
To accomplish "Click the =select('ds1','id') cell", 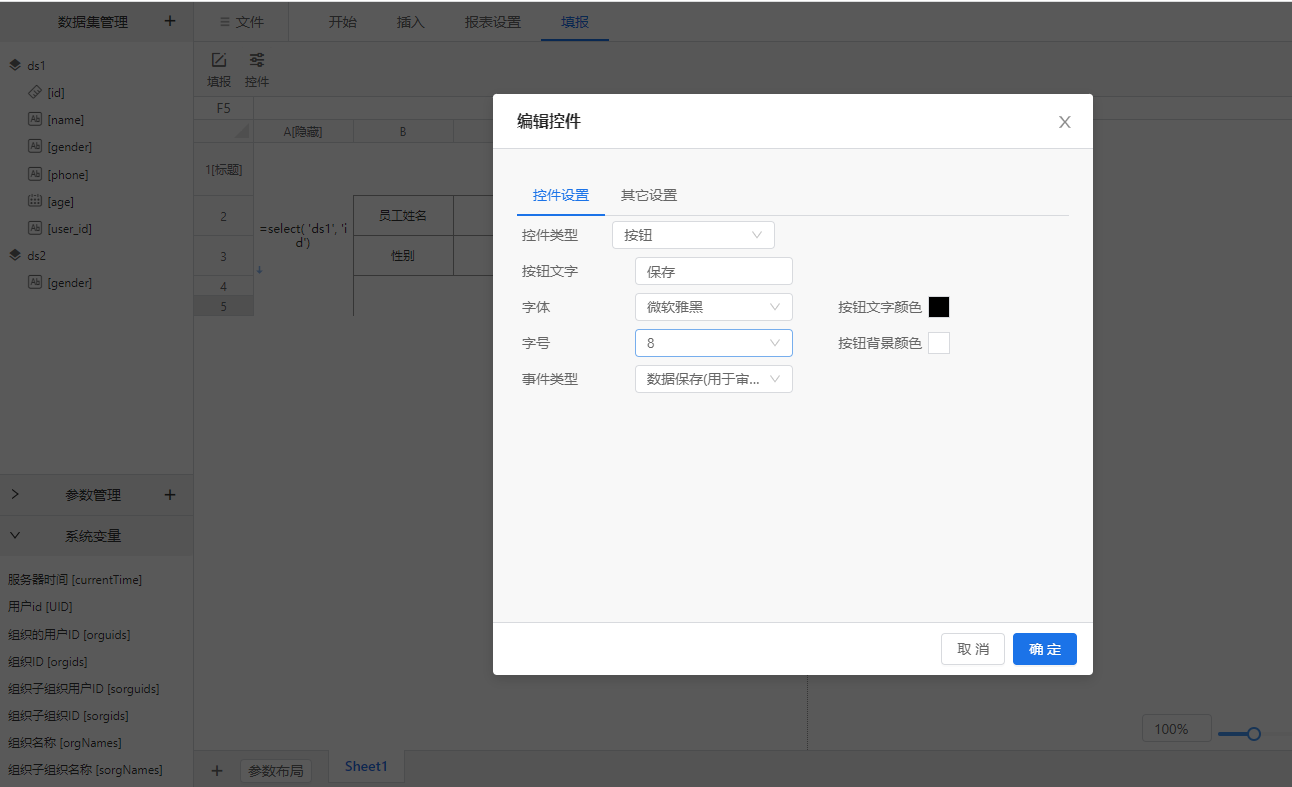I will (x=303, y=235).
